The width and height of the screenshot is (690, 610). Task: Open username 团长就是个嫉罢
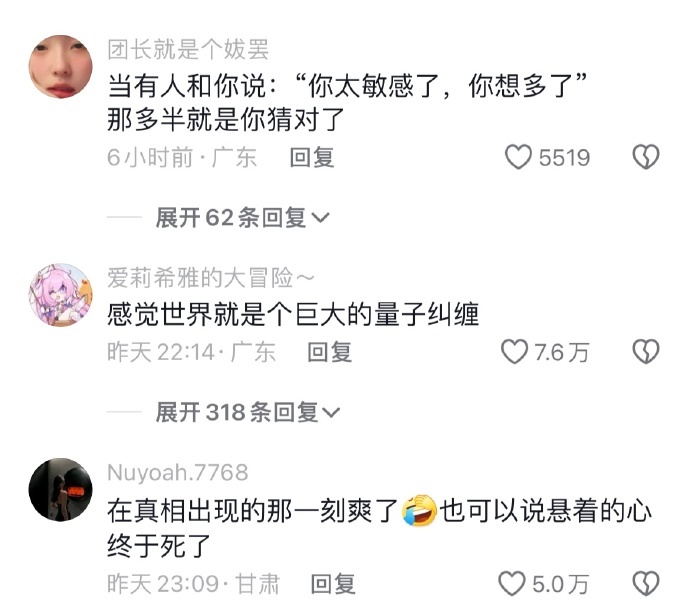(188, 49)
